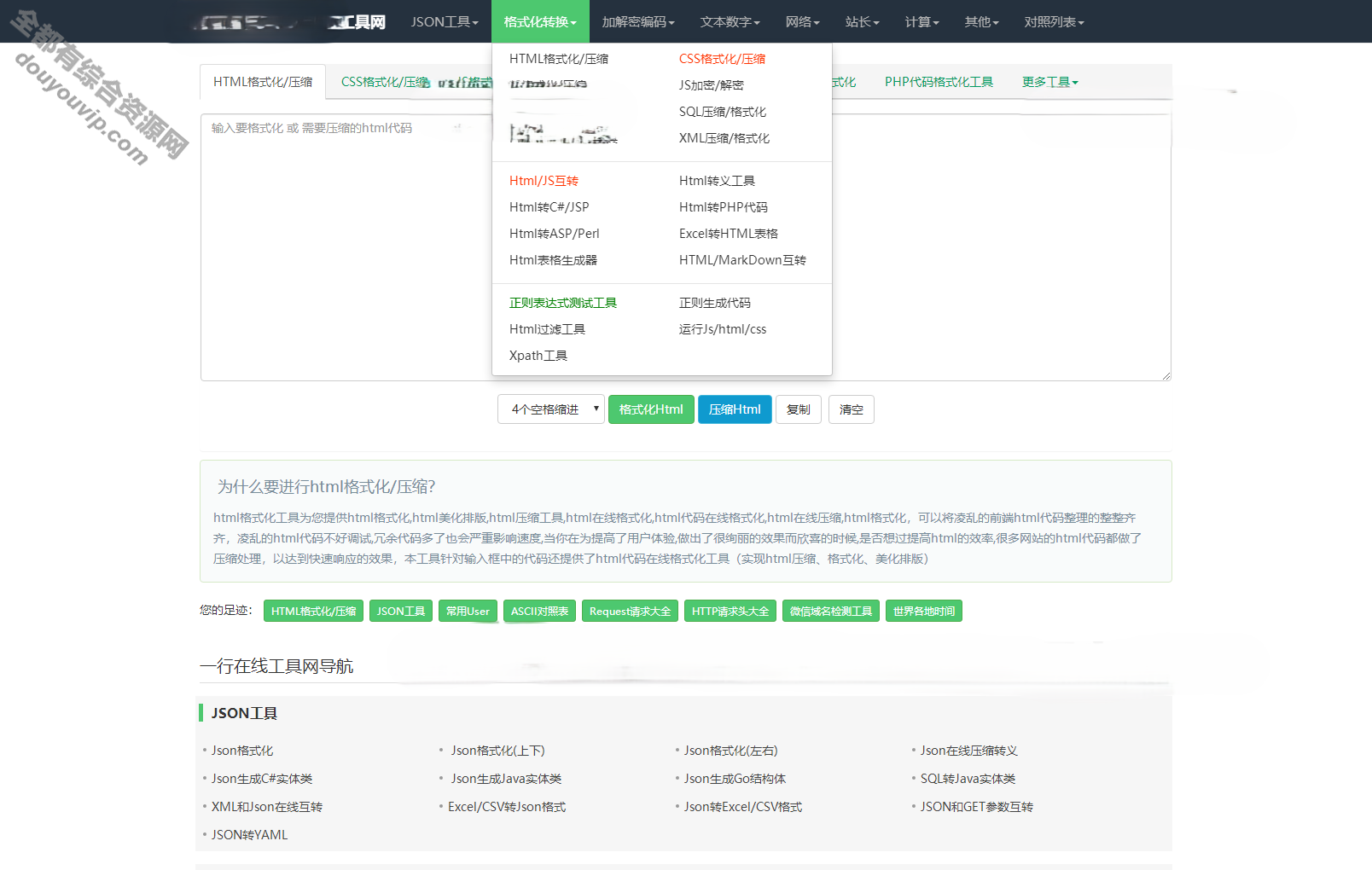This screenshot has height=870, width=1372.
Task: Collapse the 格式化转换 navbar dropdown
Action: (540, 21)
